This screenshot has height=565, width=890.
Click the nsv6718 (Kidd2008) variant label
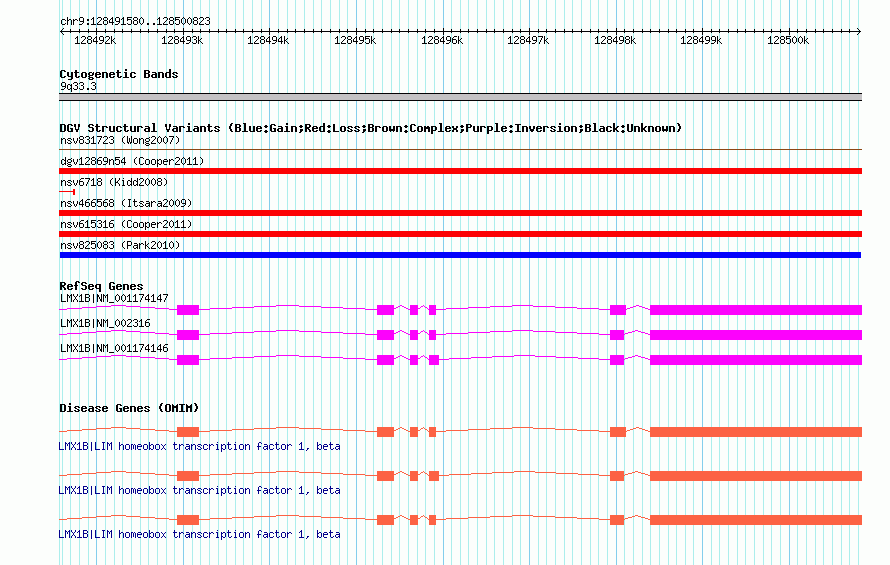(114, 182)
